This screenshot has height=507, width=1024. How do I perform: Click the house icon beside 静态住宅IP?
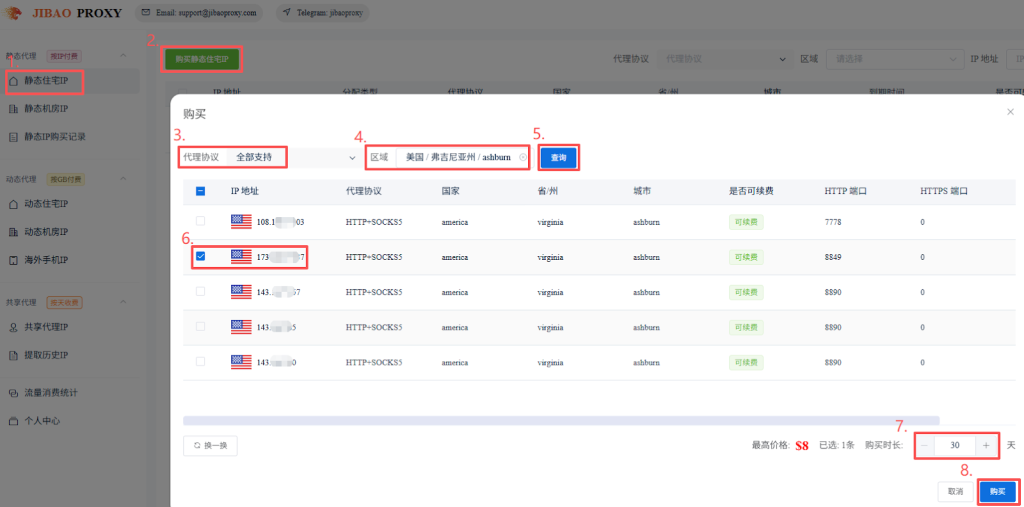click(x=14, y=80)
